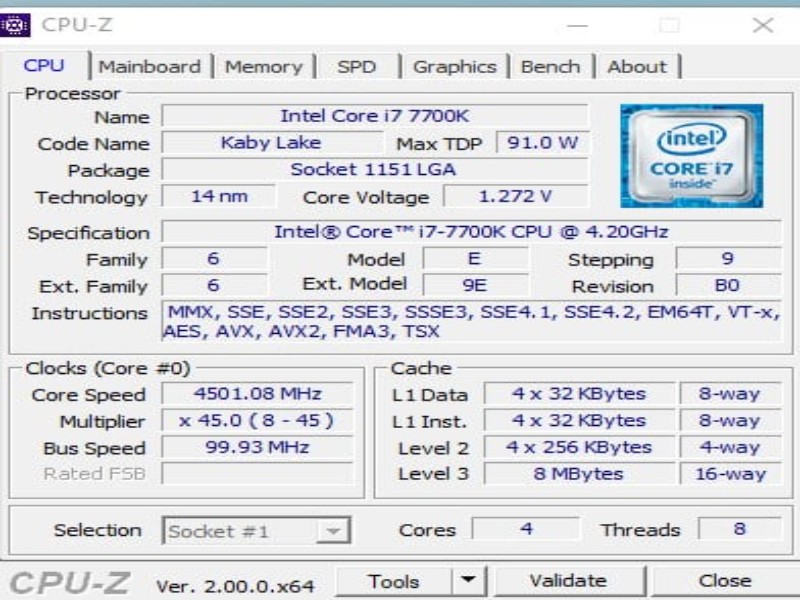Go to the Bench tab
This screenshot has height=600, width=800.
(551, 67)
